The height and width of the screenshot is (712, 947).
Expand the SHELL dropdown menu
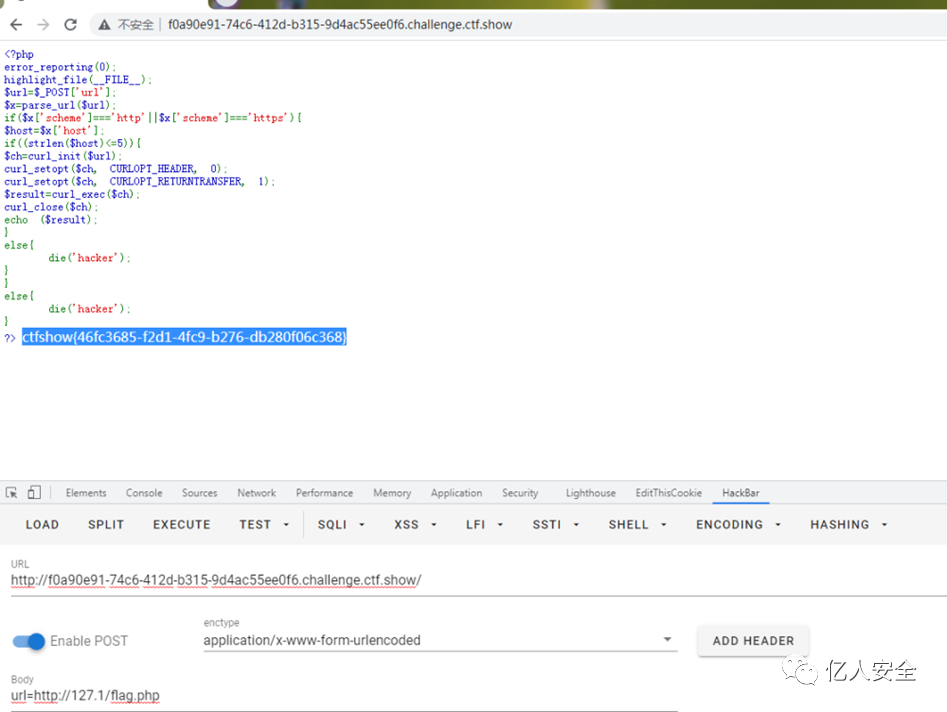tap(637, 524)
